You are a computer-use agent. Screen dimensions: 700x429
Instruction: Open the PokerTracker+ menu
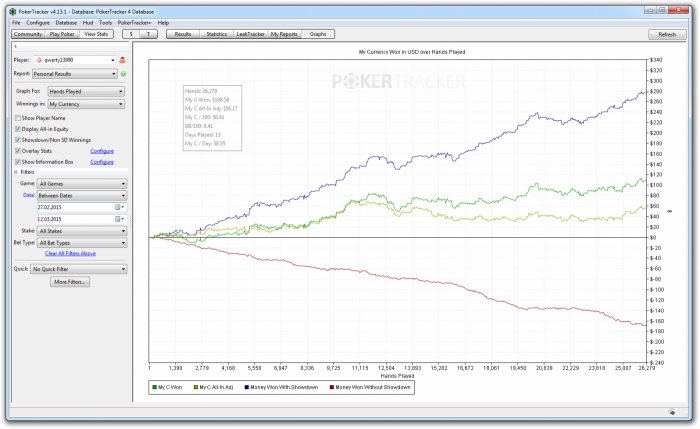tap(134, 23)
